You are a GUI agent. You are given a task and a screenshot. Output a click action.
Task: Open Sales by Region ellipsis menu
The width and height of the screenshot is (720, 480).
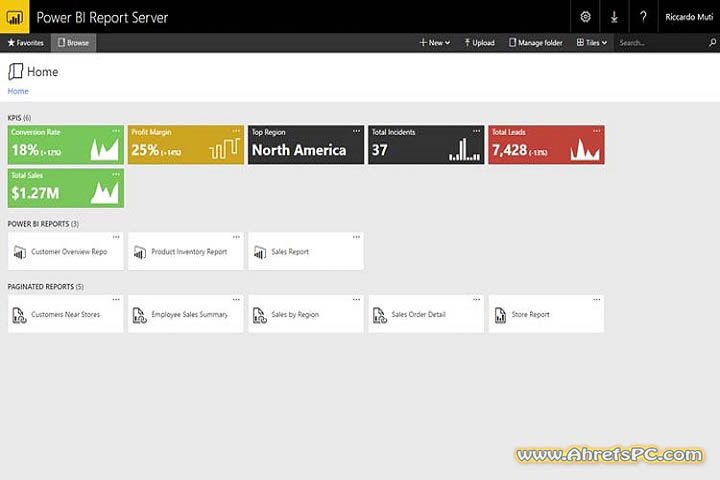(356, 299)
